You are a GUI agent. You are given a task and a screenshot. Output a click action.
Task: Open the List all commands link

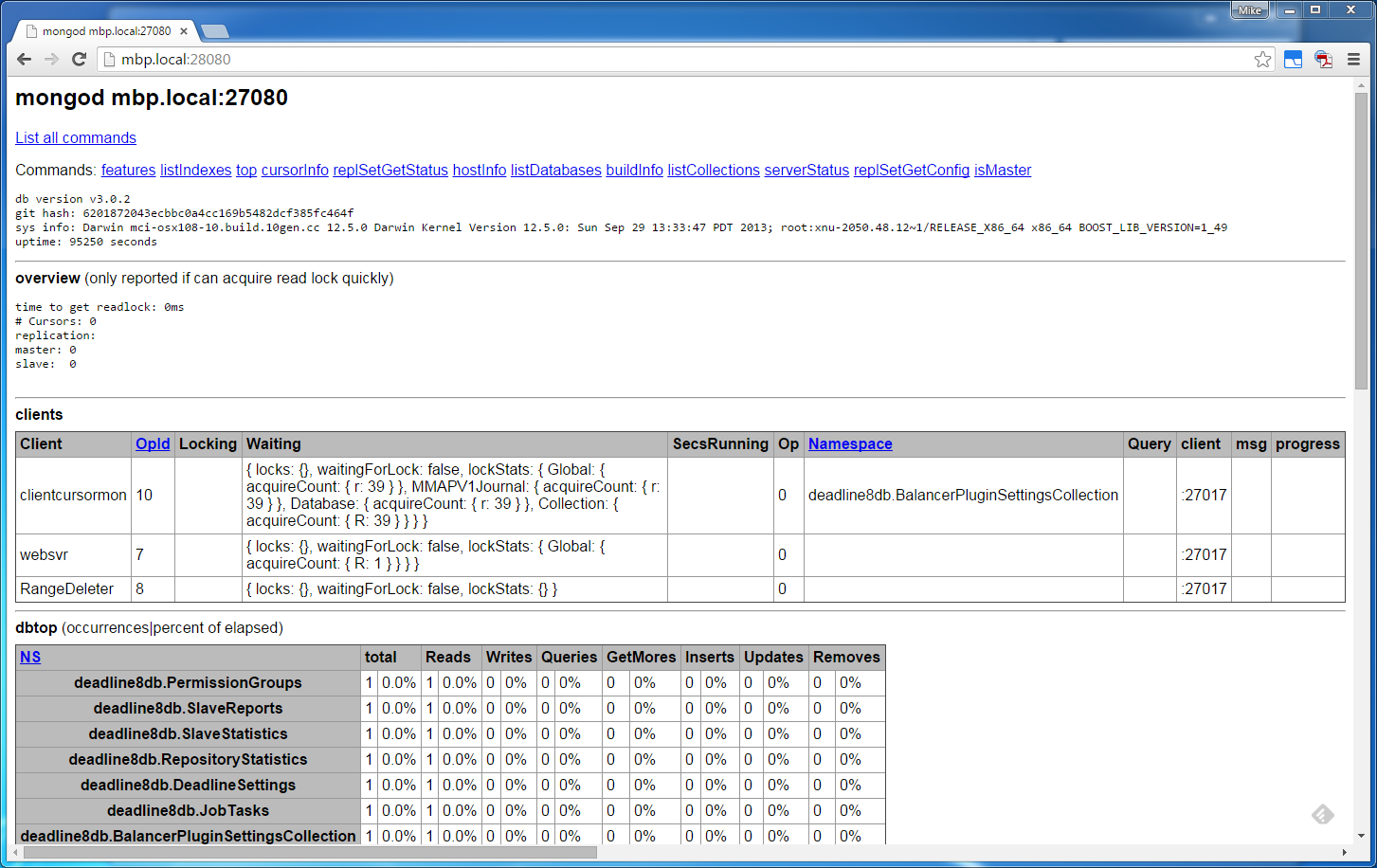pyautogui.click(x=76, y=138)
